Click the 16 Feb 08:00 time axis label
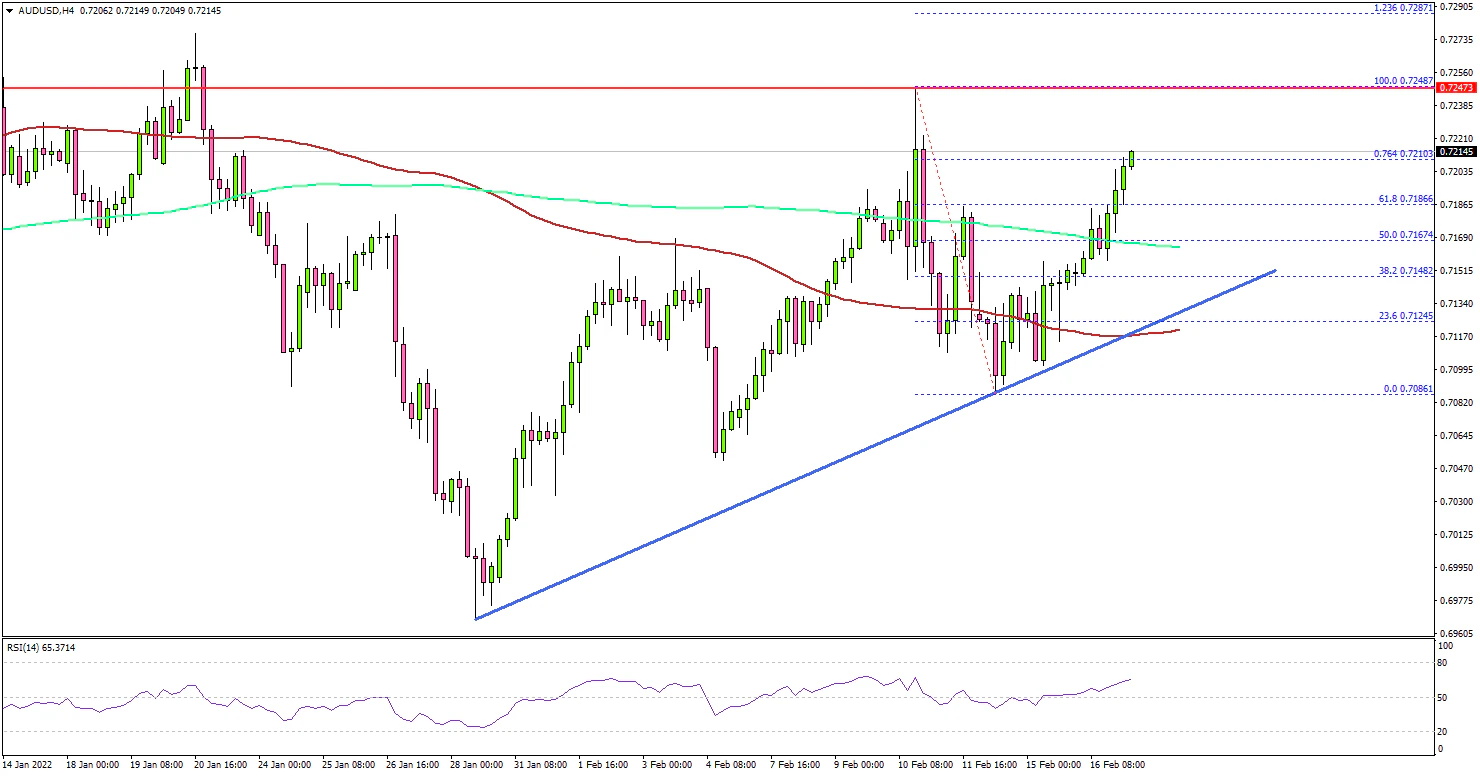This screenshot has width=1480, height=776. pos(1115,764)
